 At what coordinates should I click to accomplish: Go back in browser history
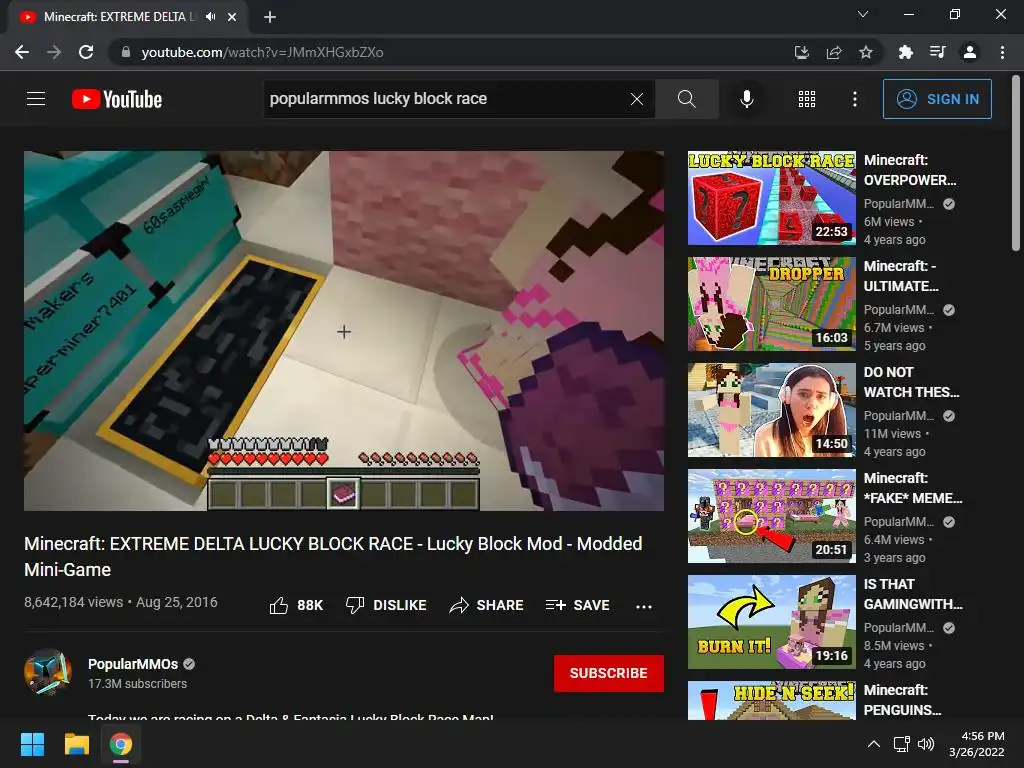(22, 52)
